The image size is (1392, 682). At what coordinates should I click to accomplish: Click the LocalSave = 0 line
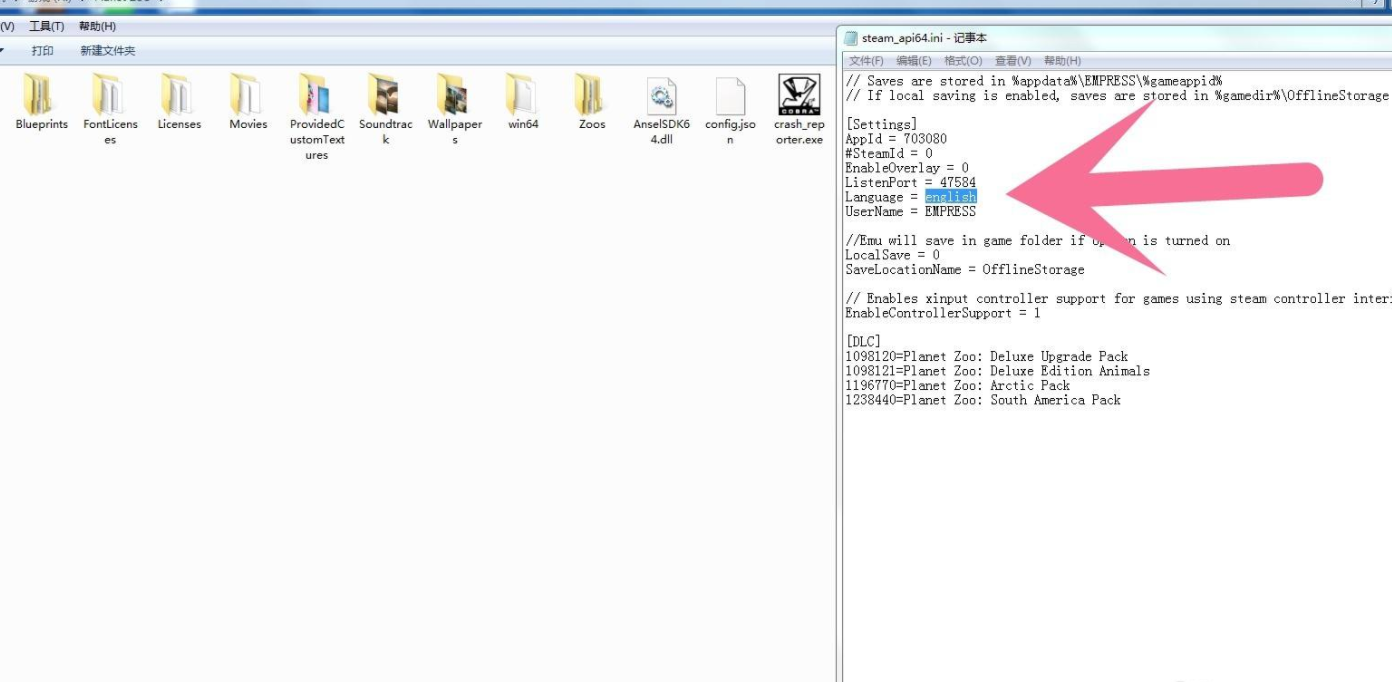pos(892,255)
